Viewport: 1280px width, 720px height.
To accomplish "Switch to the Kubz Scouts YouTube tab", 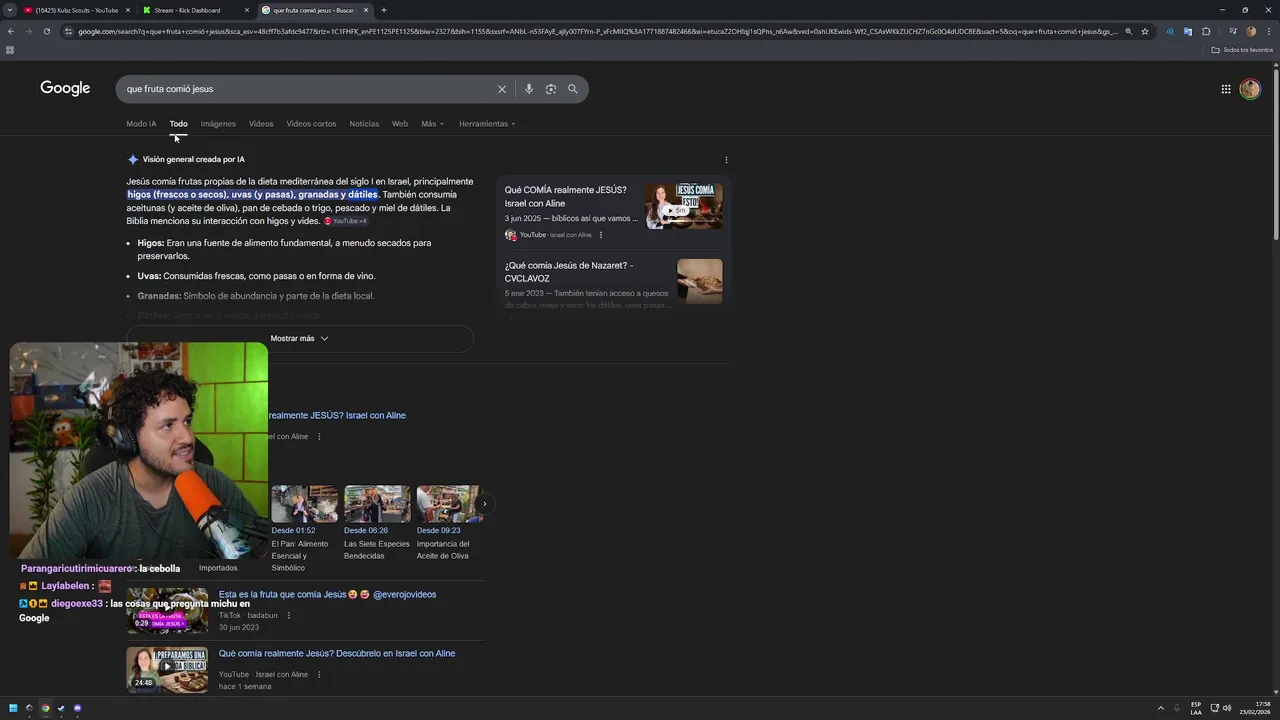I will (77, 10).
